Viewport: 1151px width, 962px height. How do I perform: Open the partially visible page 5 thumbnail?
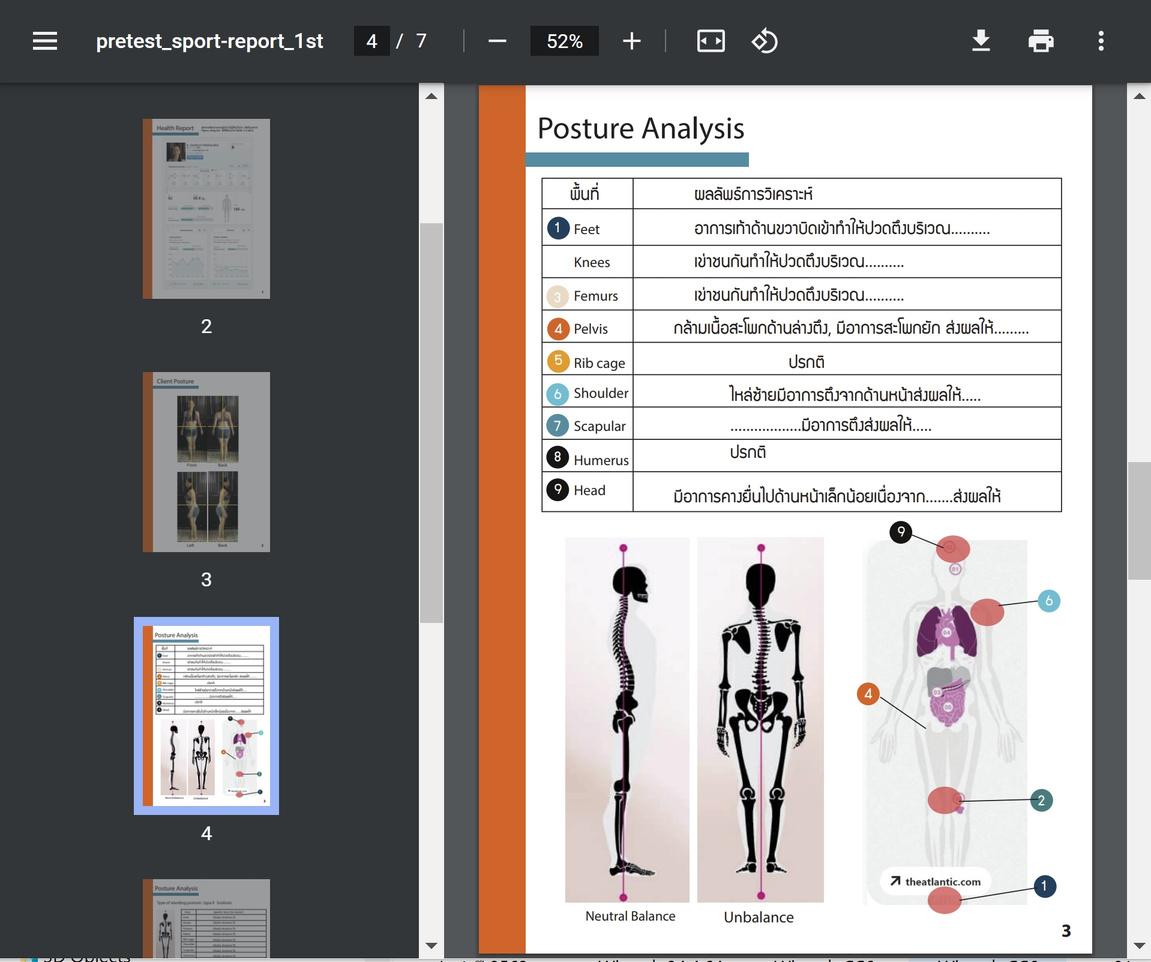coord(206,919)
